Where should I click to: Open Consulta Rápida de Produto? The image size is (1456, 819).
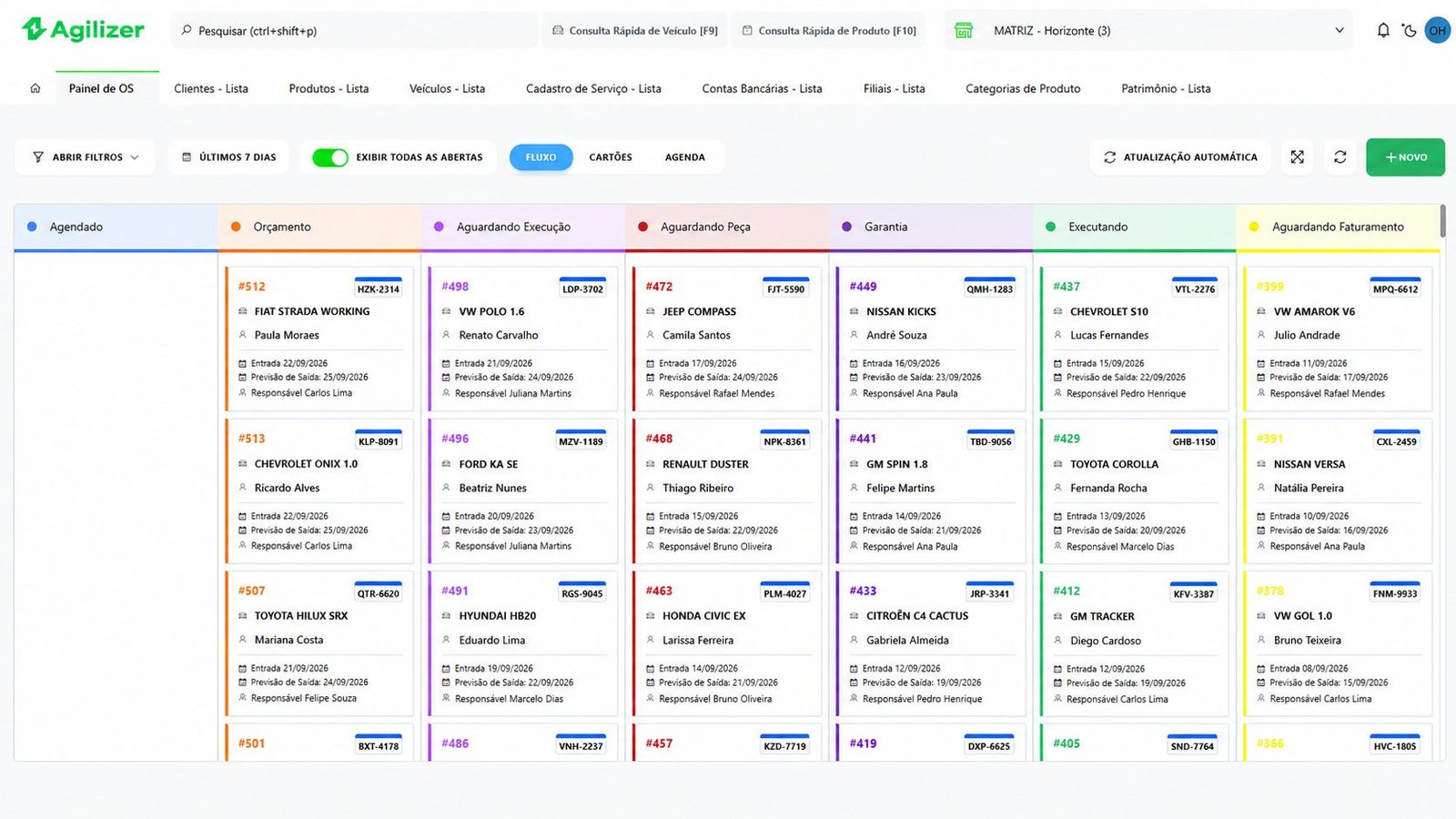tap(829, 30)
